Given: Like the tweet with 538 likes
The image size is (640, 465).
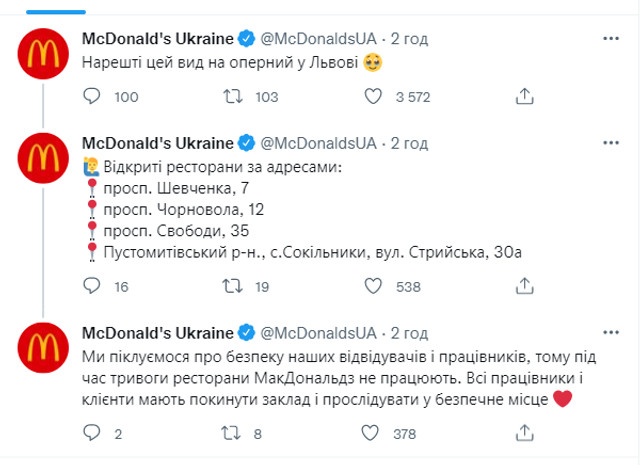Looking at the screenshot, I should 373,287.
